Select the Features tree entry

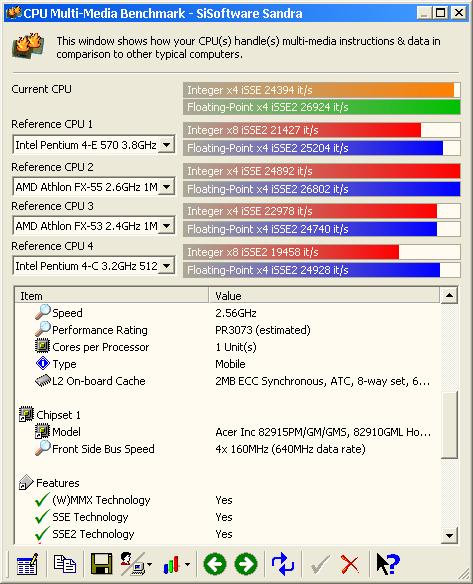pos(58,483)
